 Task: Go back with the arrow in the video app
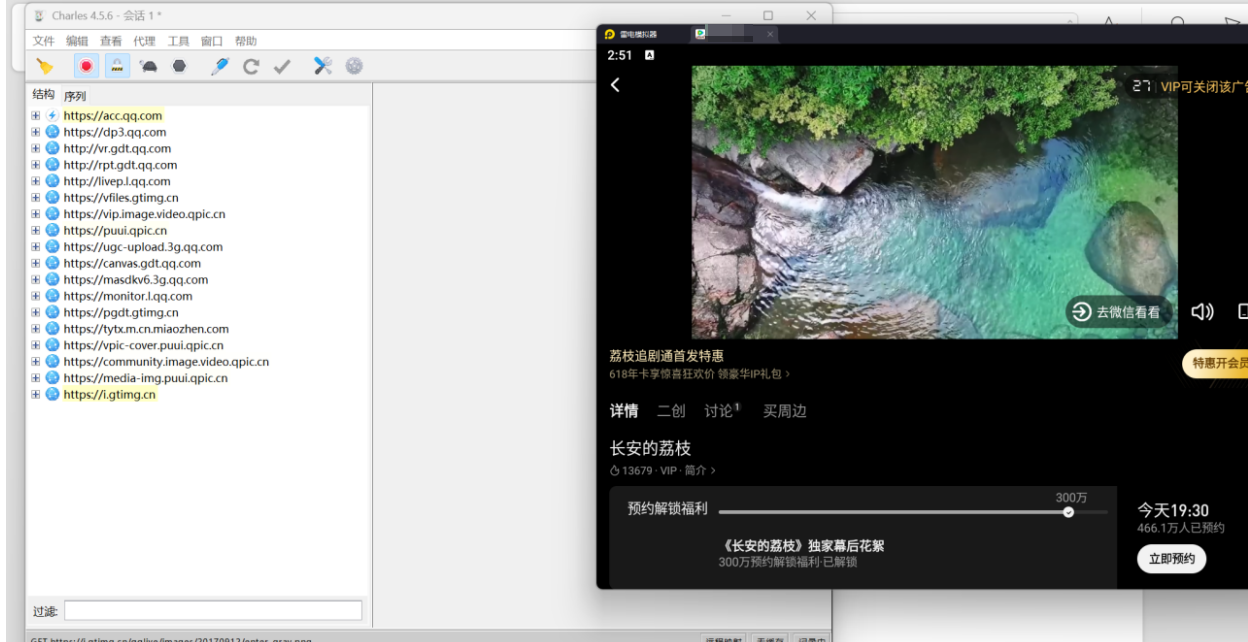click(615, 85)
